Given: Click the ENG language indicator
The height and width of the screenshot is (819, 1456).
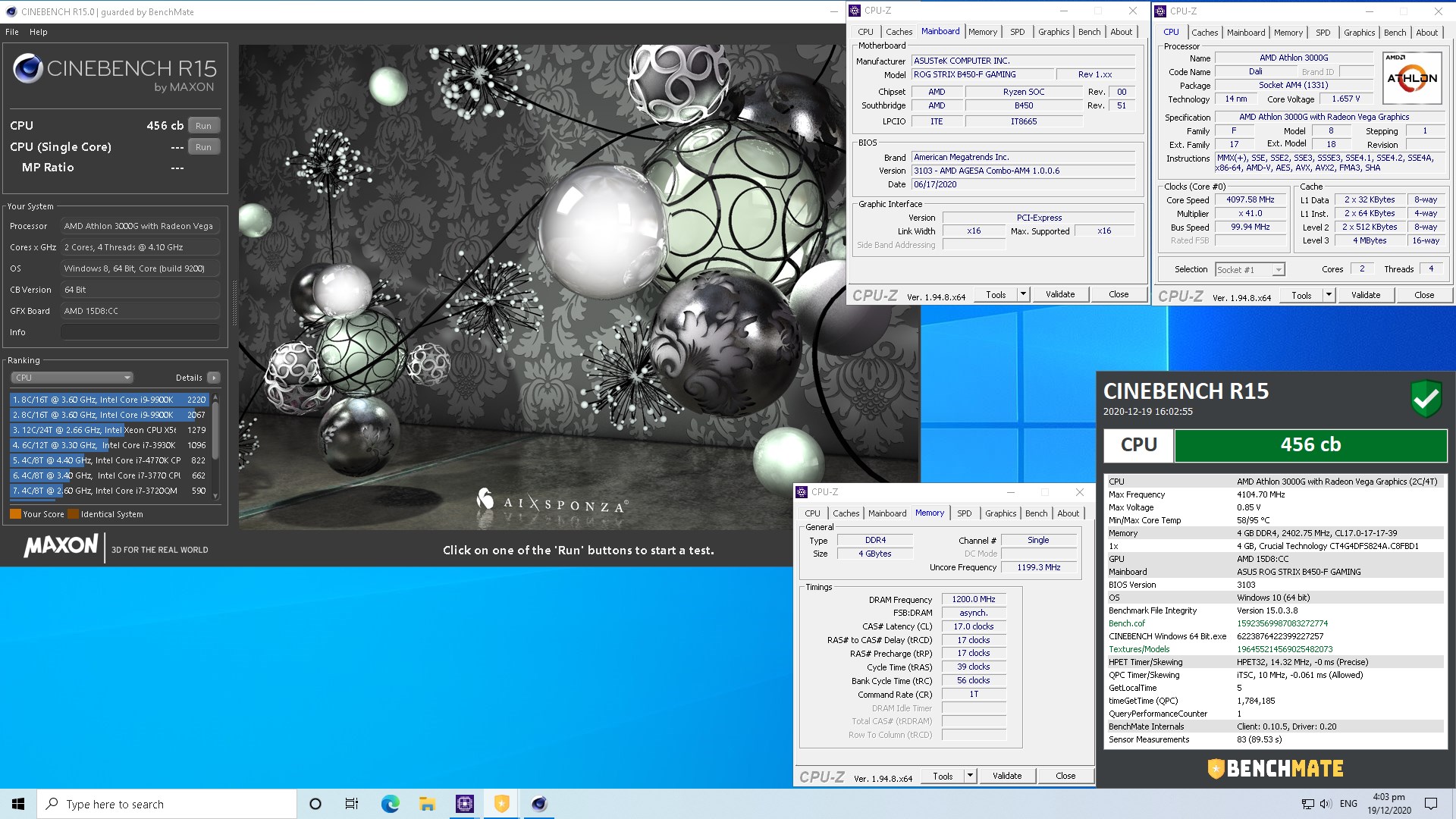Looking at the screenshot, I should (1348, 804).
